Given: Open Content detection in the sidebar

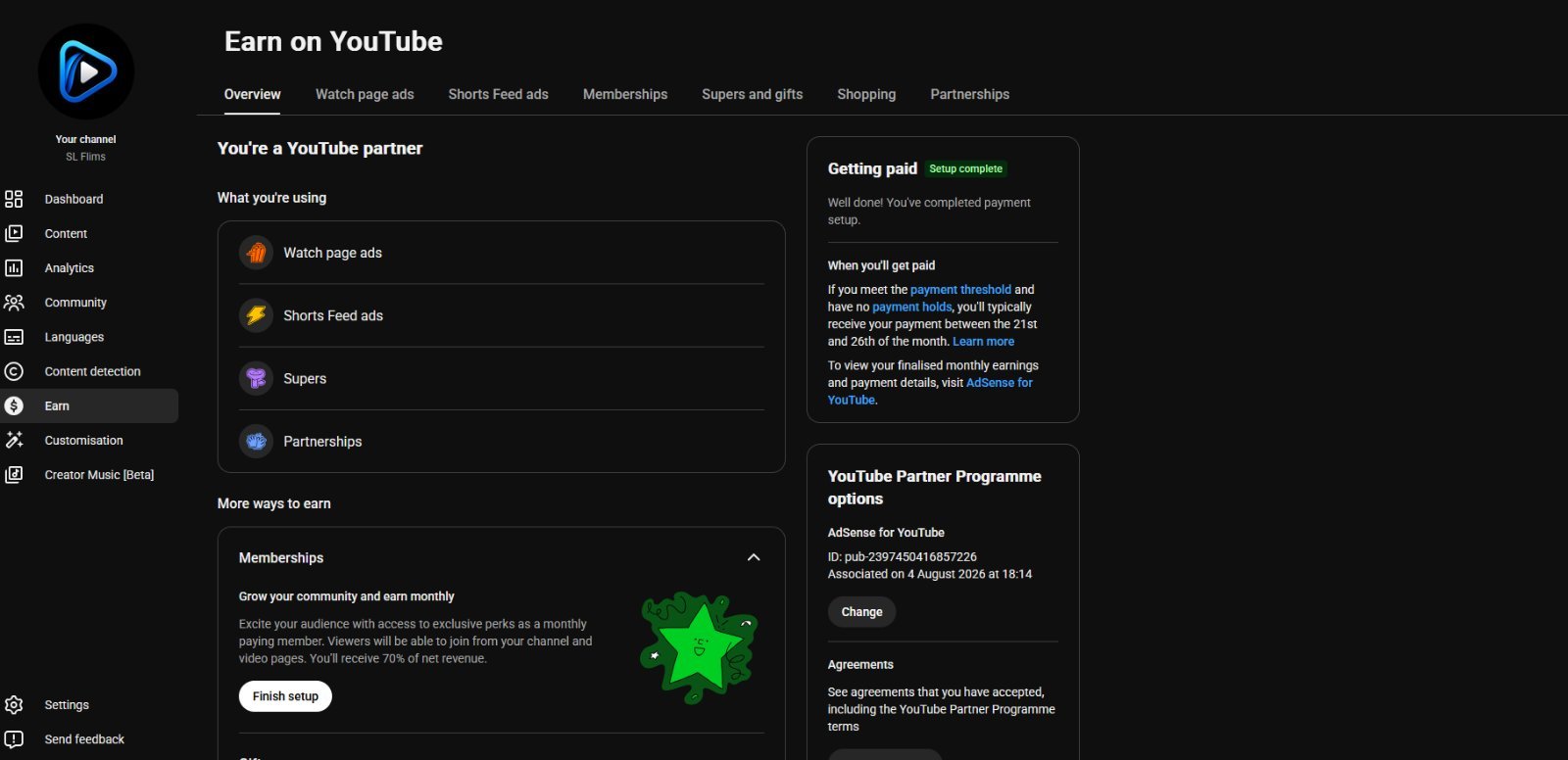Looking at the screenshot, I should (92, 371).
